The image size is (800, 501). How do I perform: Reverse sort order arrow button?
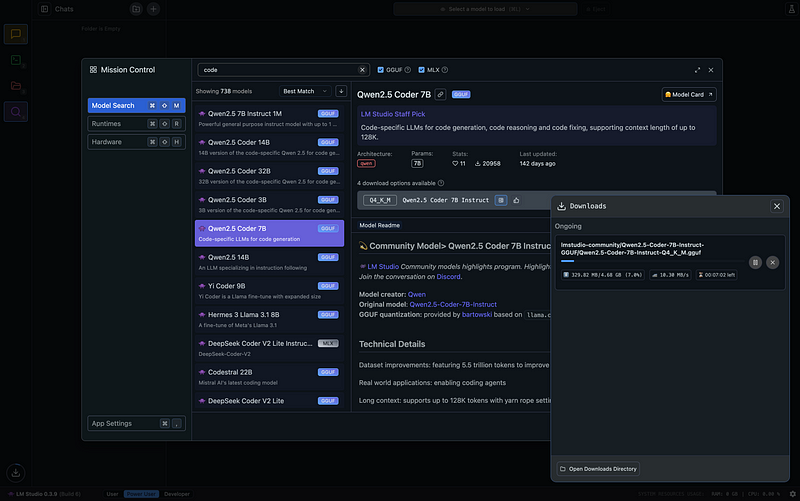341,91
